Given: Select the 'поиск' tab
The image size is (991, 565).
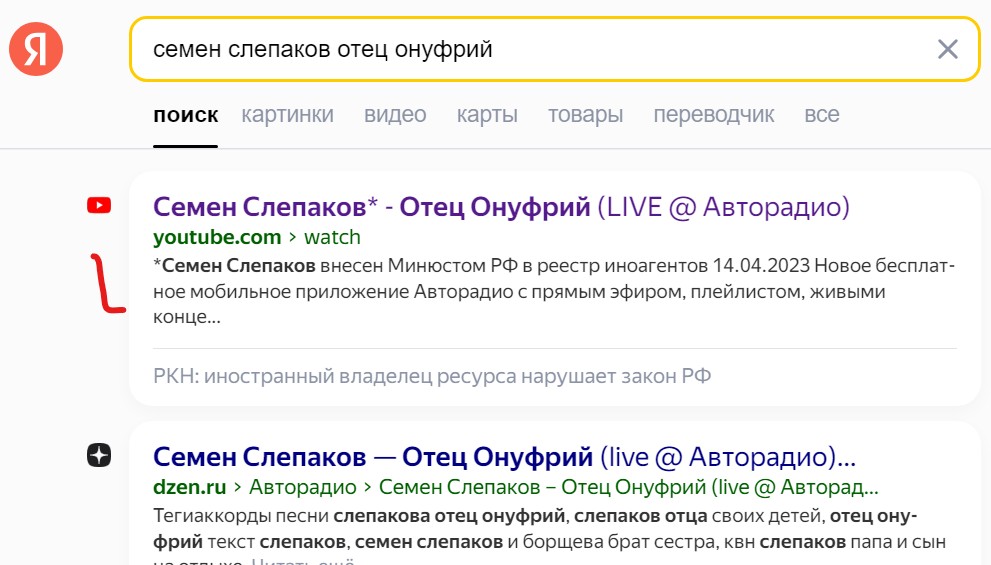Looking at the screenshot, I should click(186, 115).
